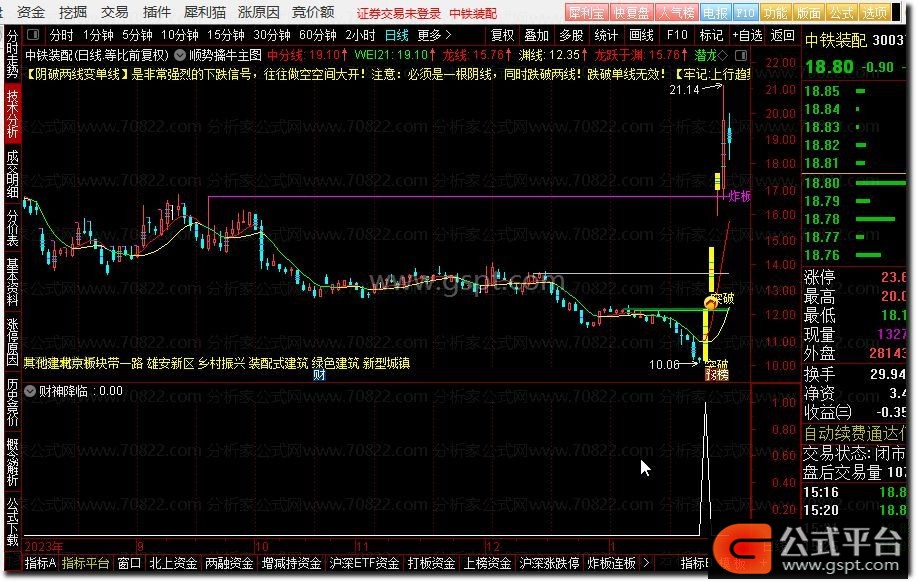The height and width of the screenshot is (582, 918).
Task: Open the 涨停原因 sidebar tab
Action: point(12,342)
